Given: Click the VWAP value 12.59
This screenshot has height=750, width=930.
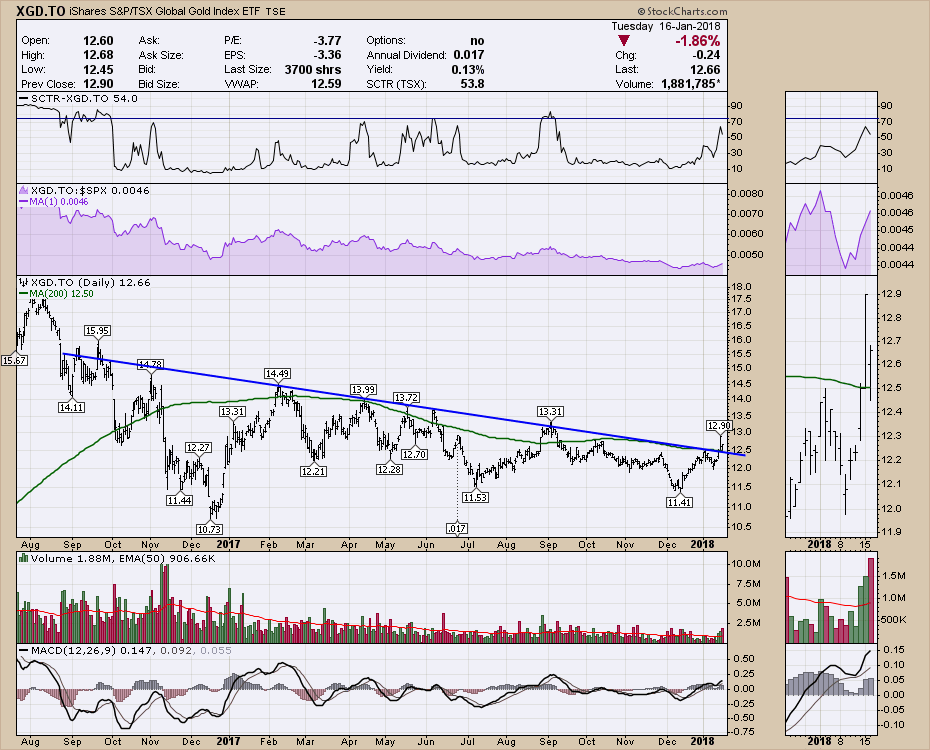Looking at the screenshot, I should pyautogui.click(x=326, y=84).
